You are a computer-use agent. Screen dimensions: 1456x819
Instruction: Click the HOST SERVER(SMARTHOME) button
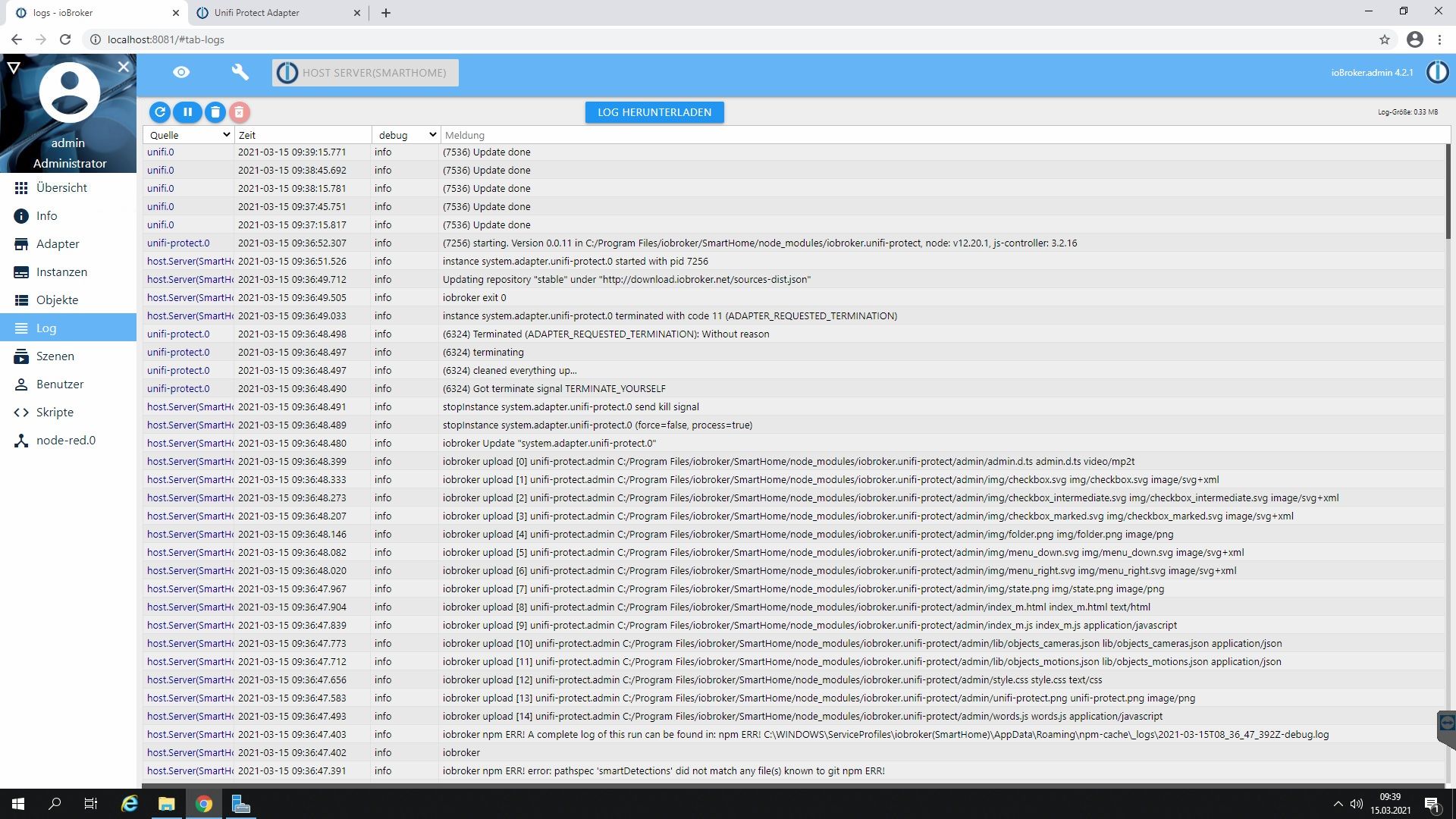click(366, 73)
